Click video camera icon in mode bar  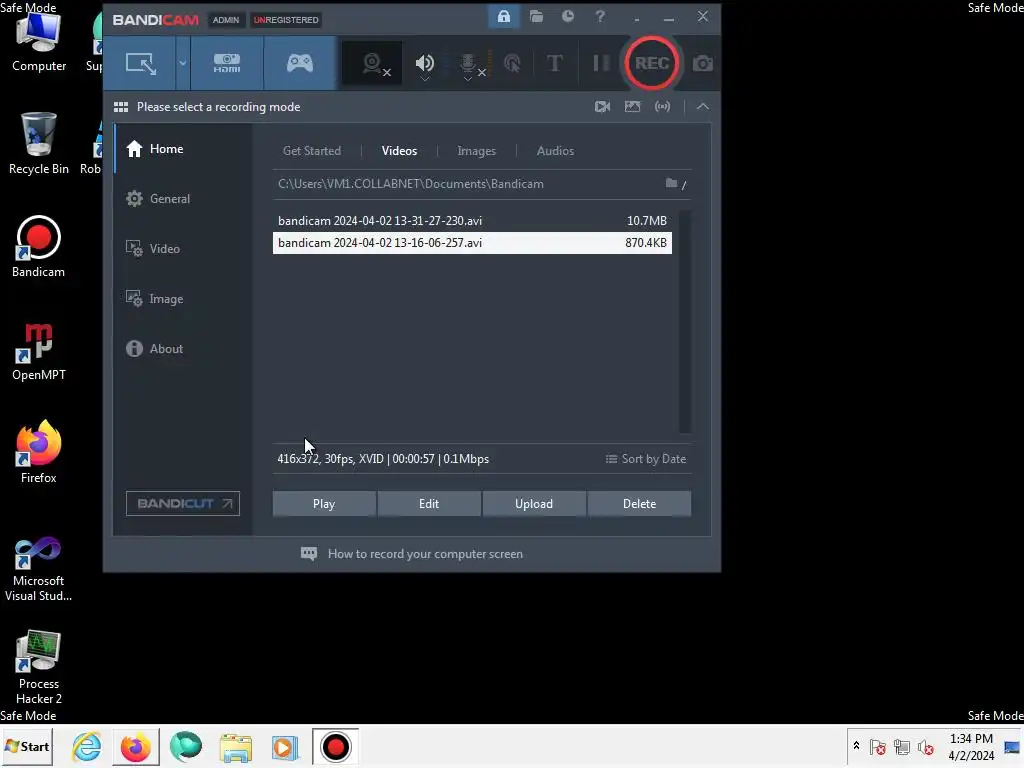click(602, 106)
